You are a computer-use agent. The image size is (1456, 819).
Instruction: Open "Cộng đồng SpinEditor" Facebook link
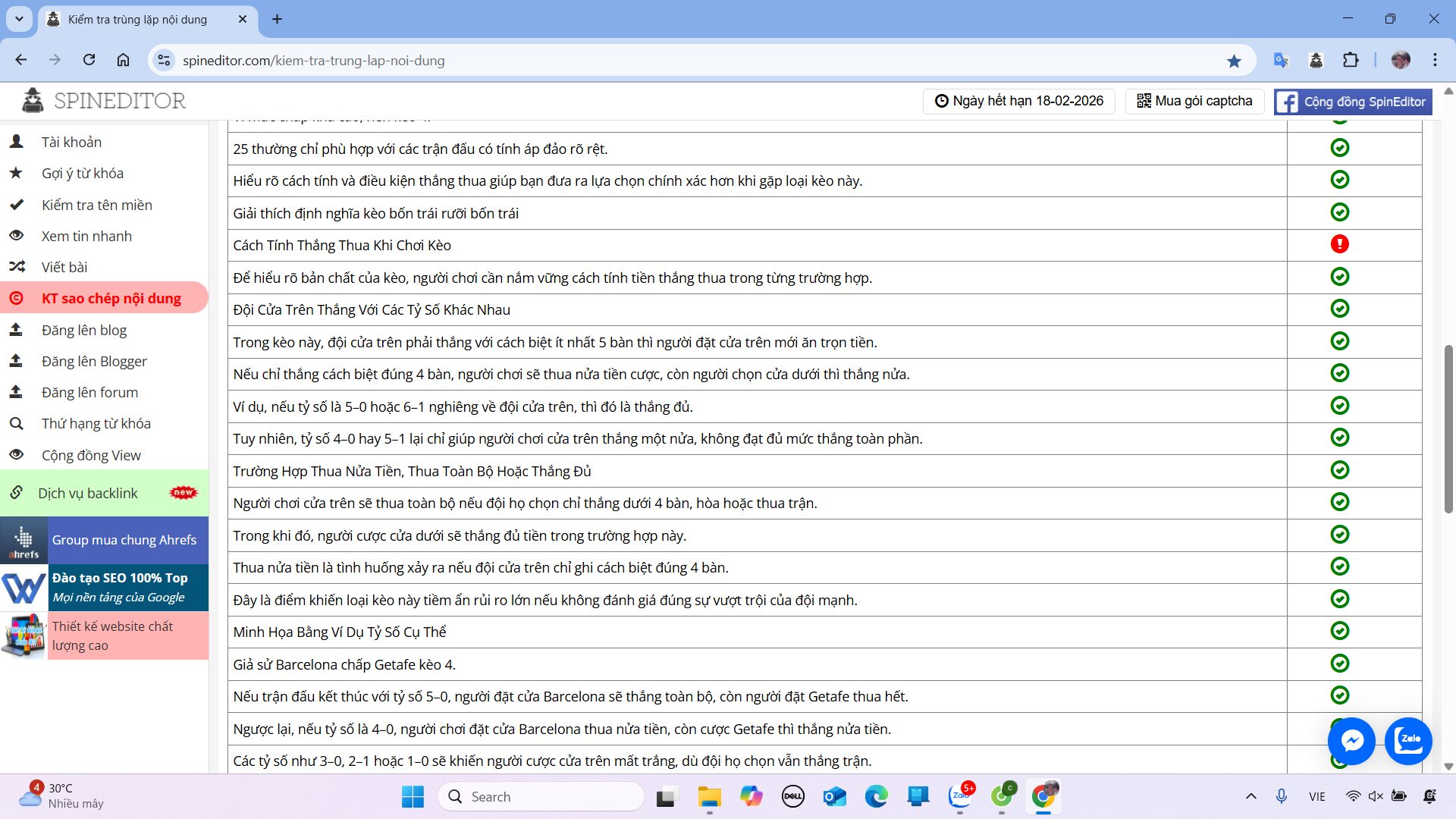point(1352,102)
